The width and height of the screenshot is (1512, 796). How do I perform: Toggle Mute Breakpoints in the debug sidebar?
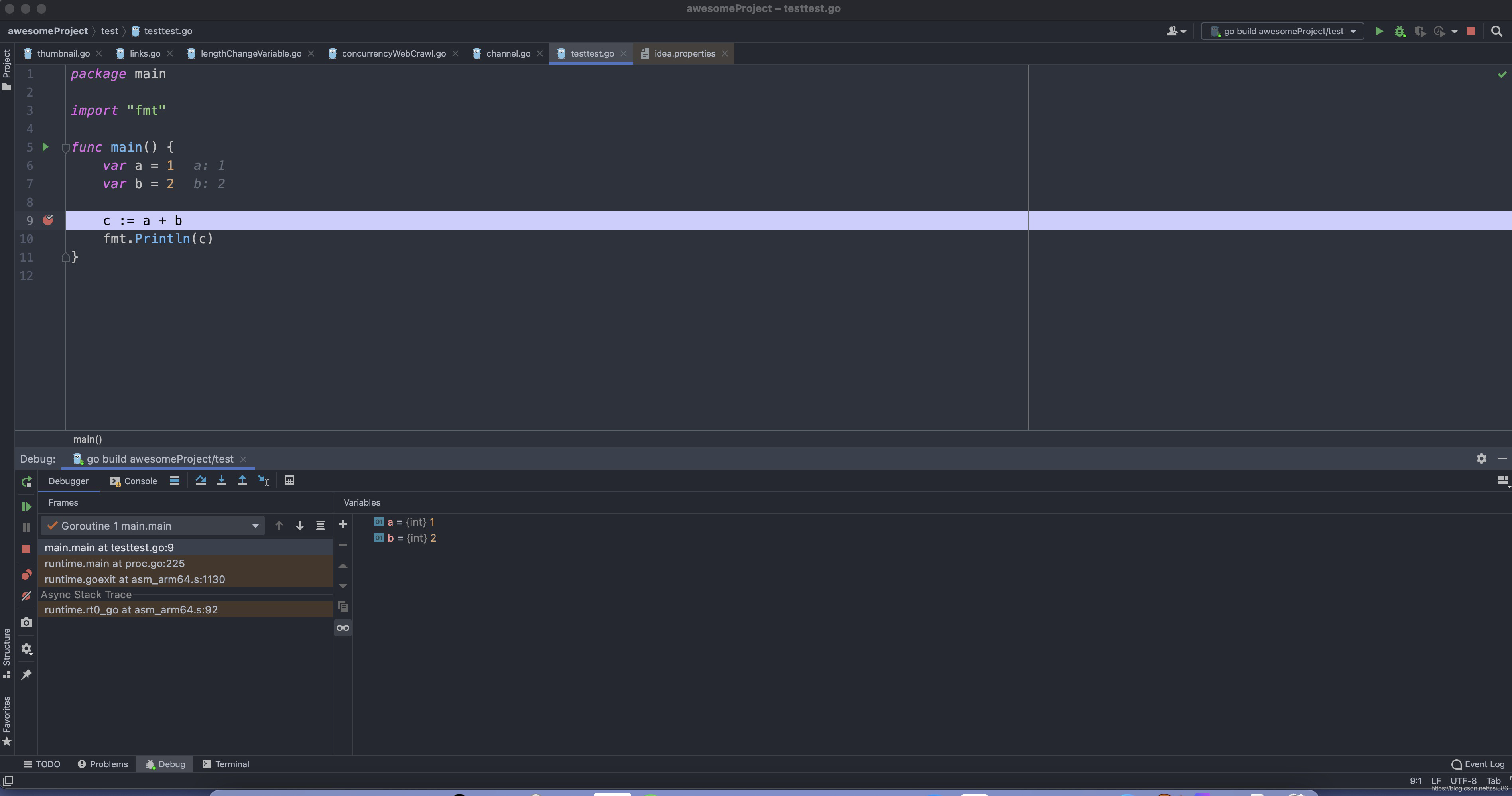26,596
